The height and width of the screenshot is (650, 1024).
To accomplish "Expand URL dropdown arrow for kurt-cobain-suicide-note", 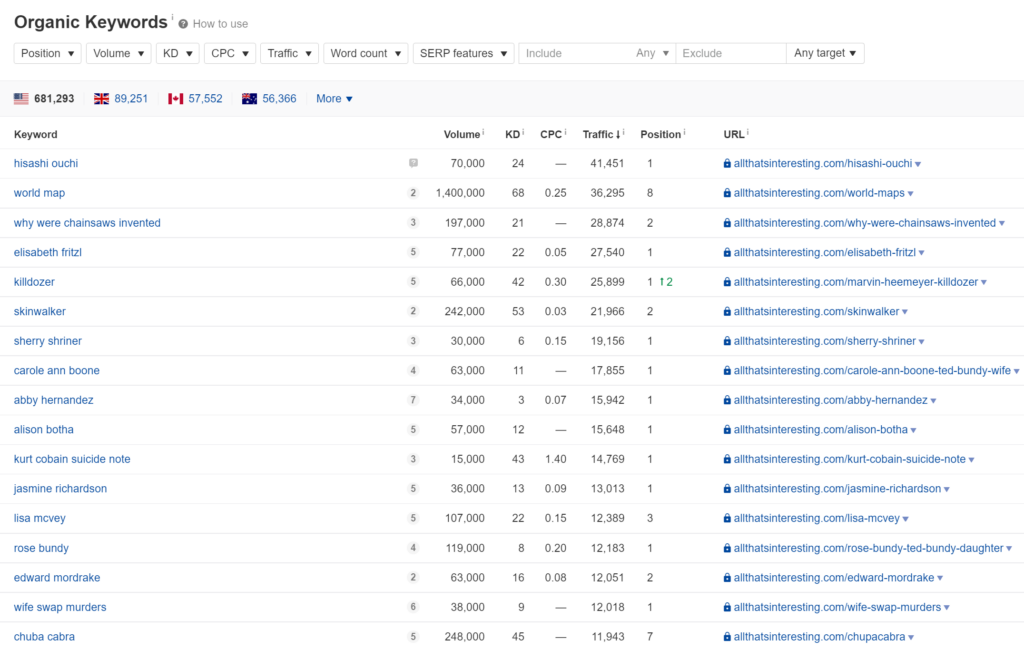I will pos(972,459).
